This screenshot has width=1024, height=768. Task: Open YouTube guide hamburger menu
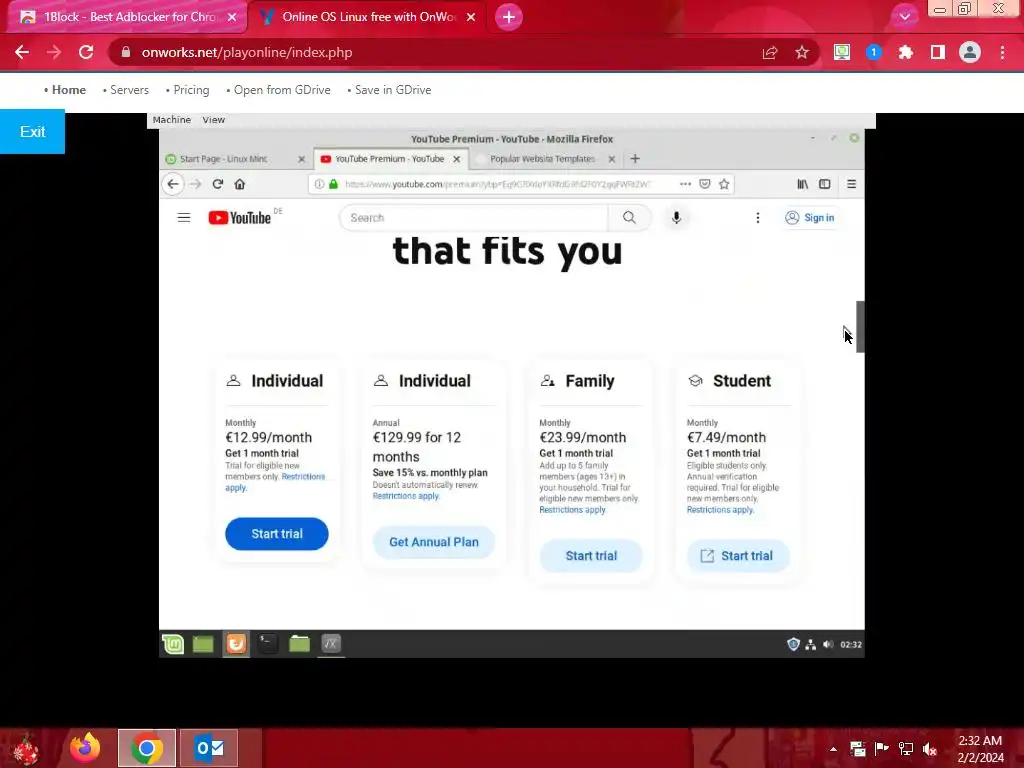point(184,217)
